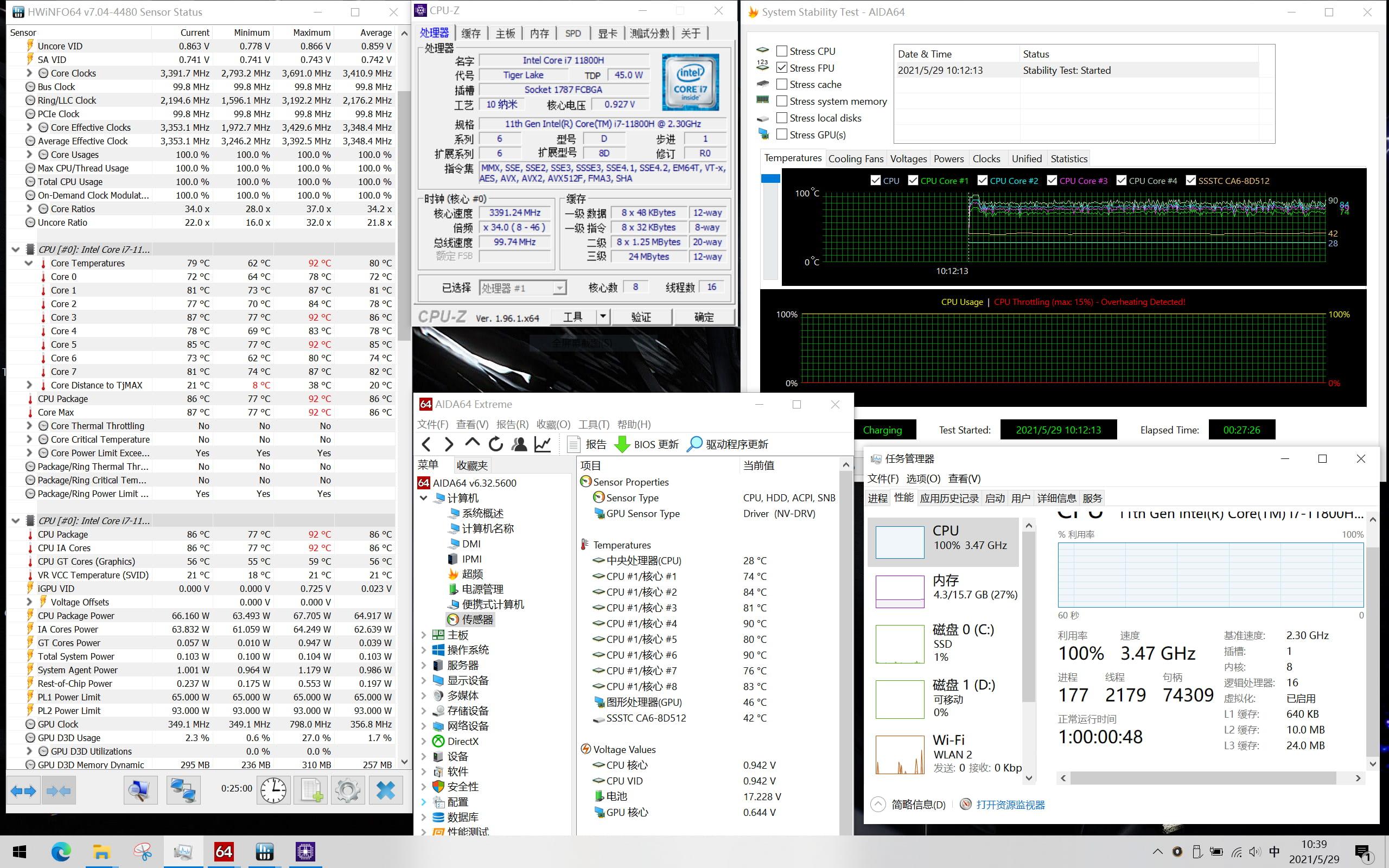Click the AIDA64 graph chart toolbar icon

[x=543, y=444]
